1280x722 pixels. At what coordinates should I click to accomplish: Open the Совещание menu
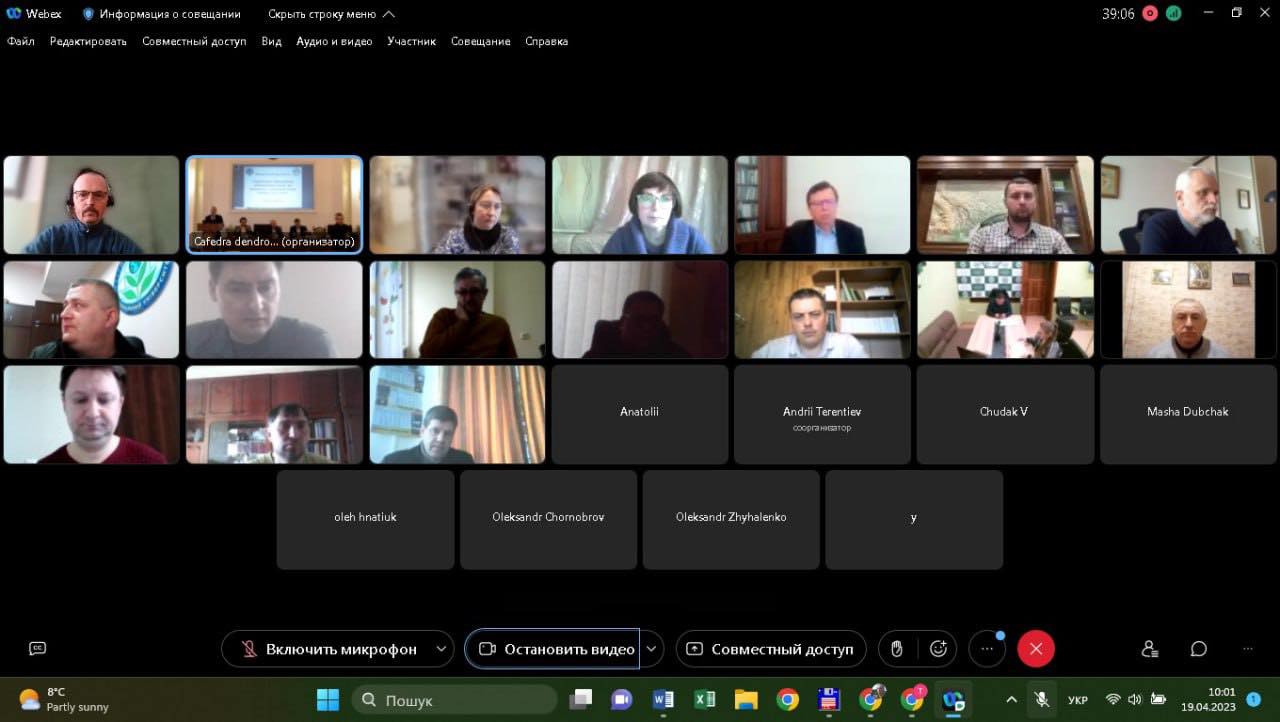pos(480,41)
